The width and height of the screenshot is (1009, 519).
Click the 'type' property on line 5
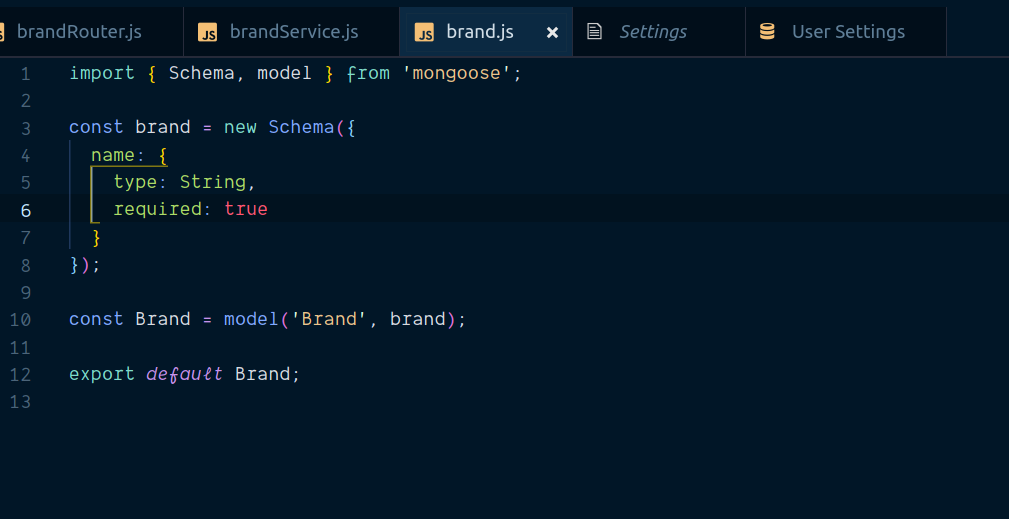(135, 182)
